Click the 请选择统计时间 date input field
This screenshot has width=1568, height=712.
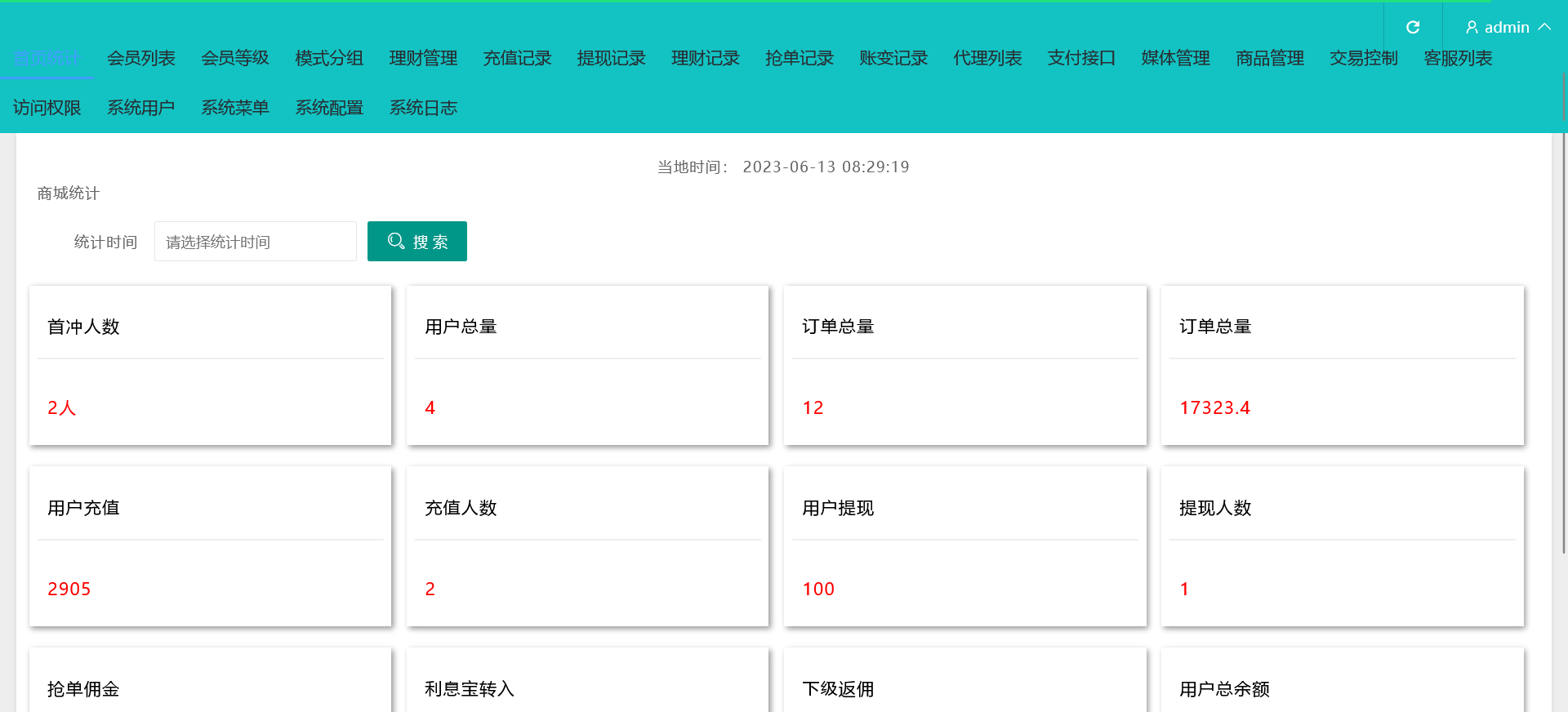coord(255,242)
